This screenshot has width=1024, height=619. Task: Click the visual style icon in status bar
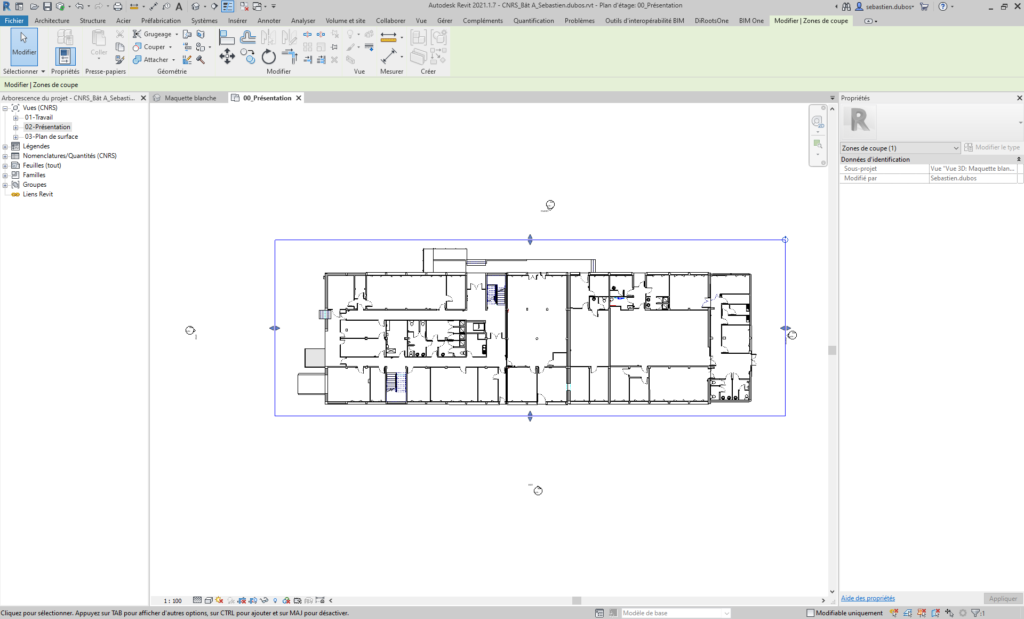pos(209,600)
